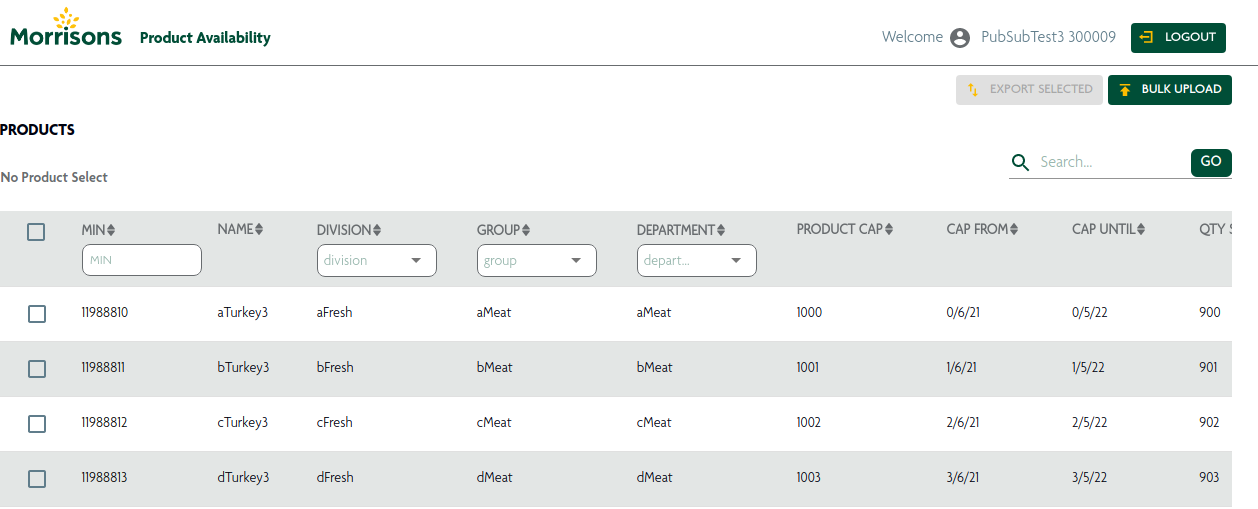The width and height of the screenshot is (1258, 509).
Task: Sort by NAME column arrows
Action: (259, 230)
